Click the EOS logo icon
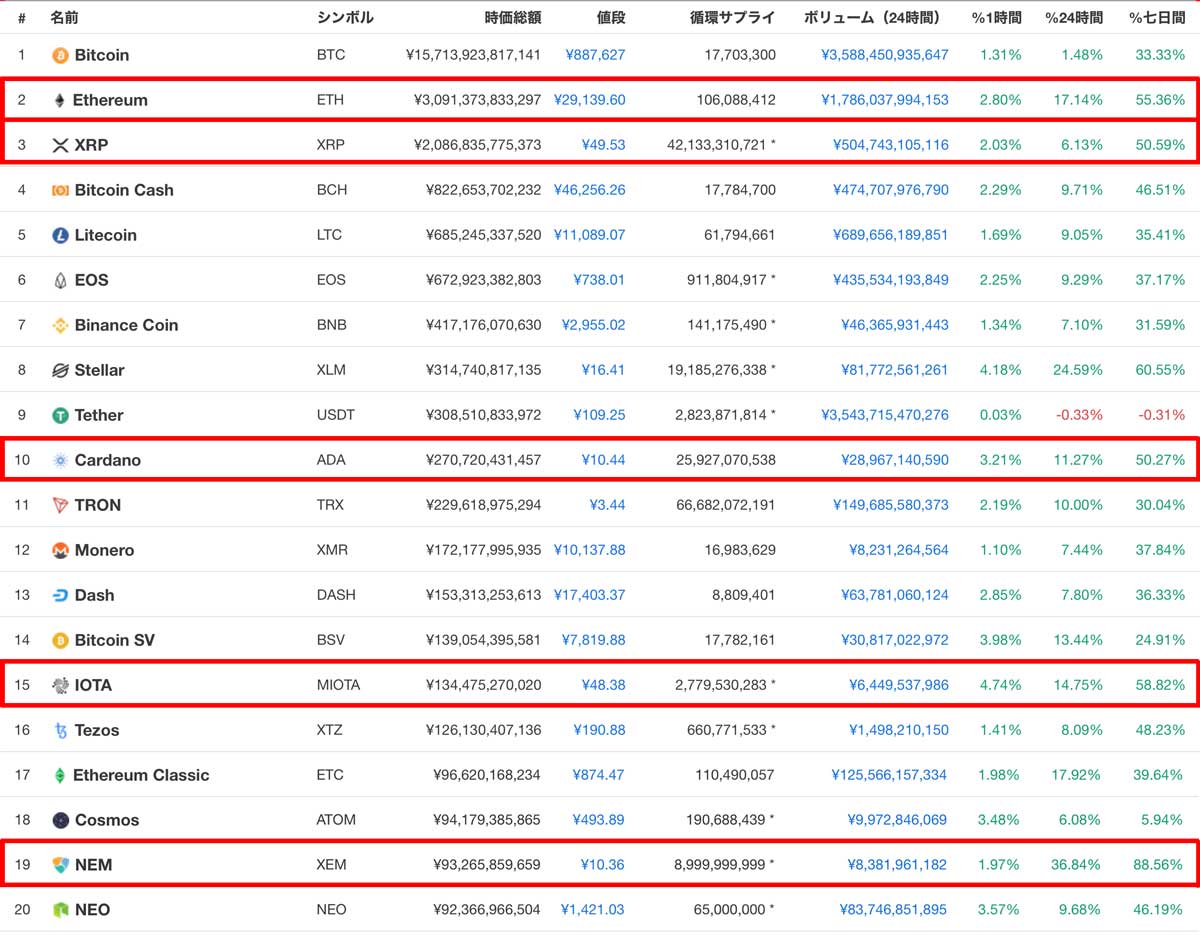Viewport: 1200px width, 935px height. click(x=60, y=280)
